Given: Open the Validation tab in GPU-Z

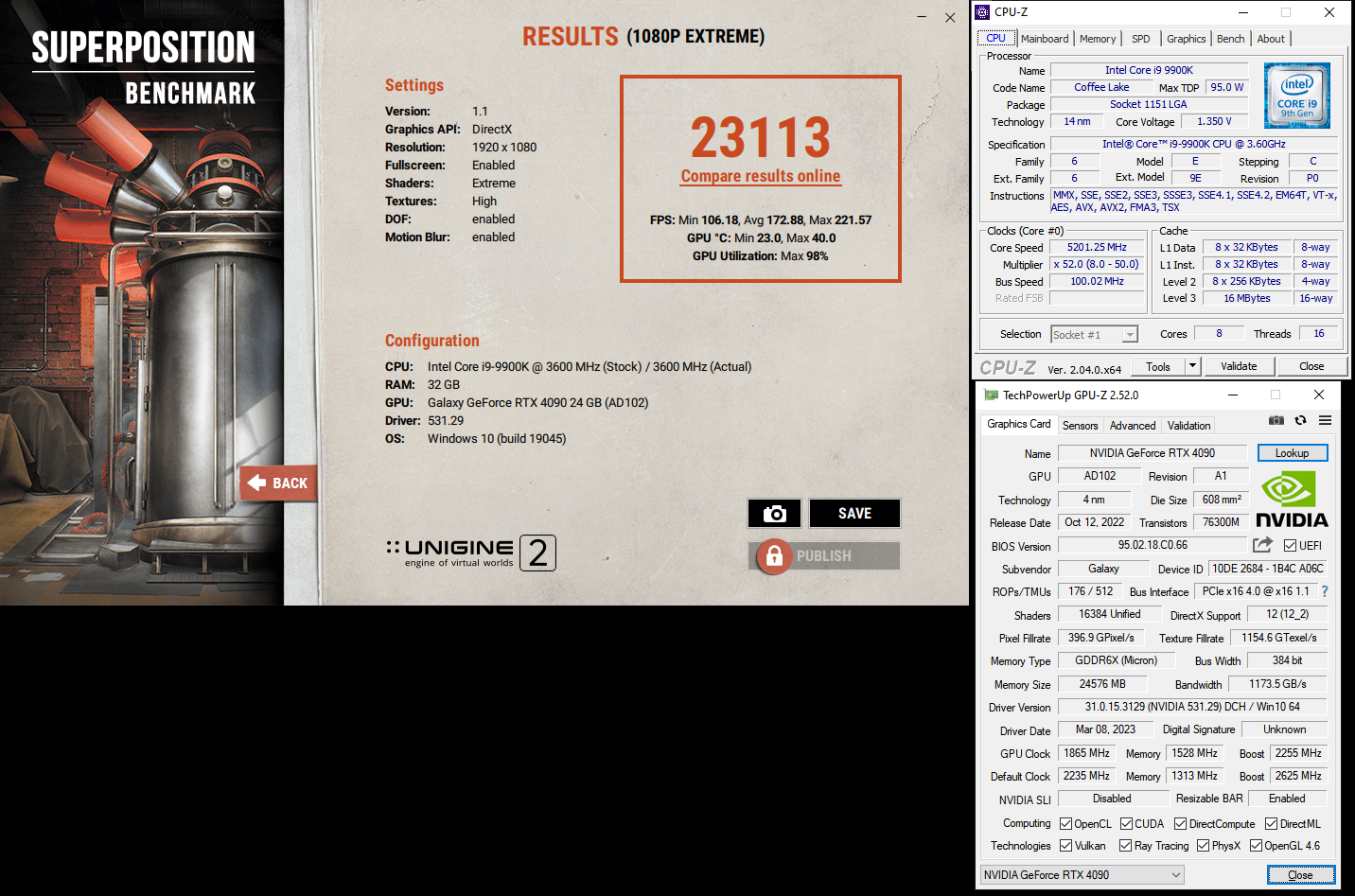Looking at the screenshot, I should click(1188, 426).
